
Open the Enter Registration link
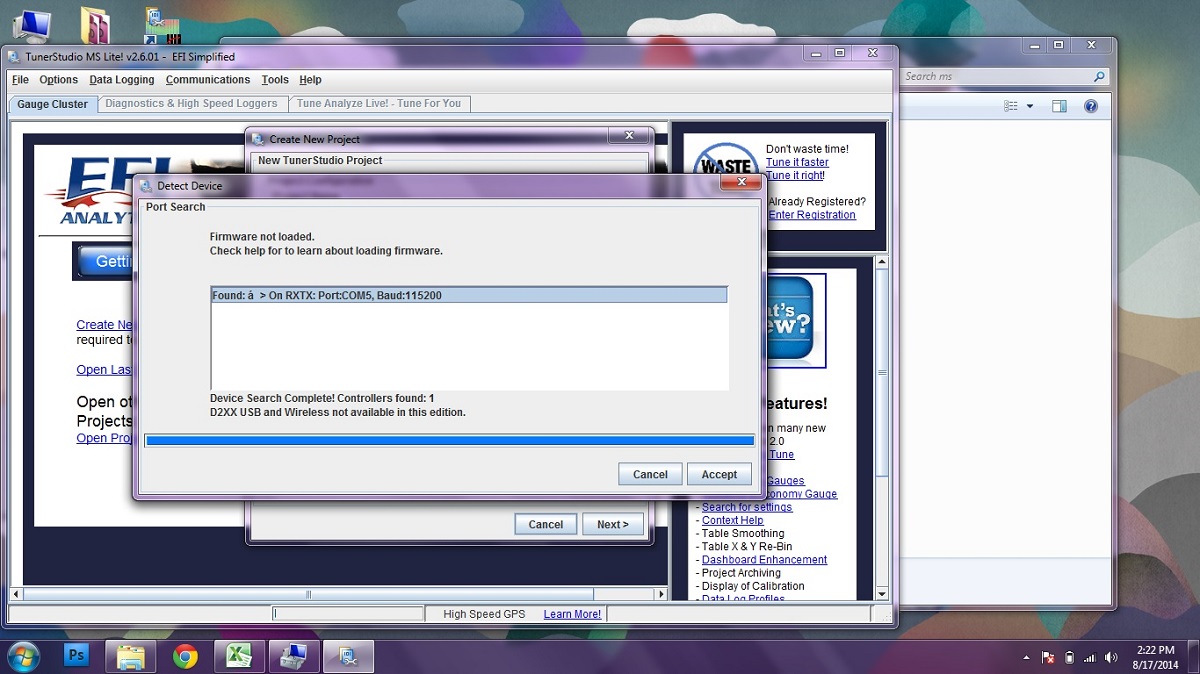(812, 215)
